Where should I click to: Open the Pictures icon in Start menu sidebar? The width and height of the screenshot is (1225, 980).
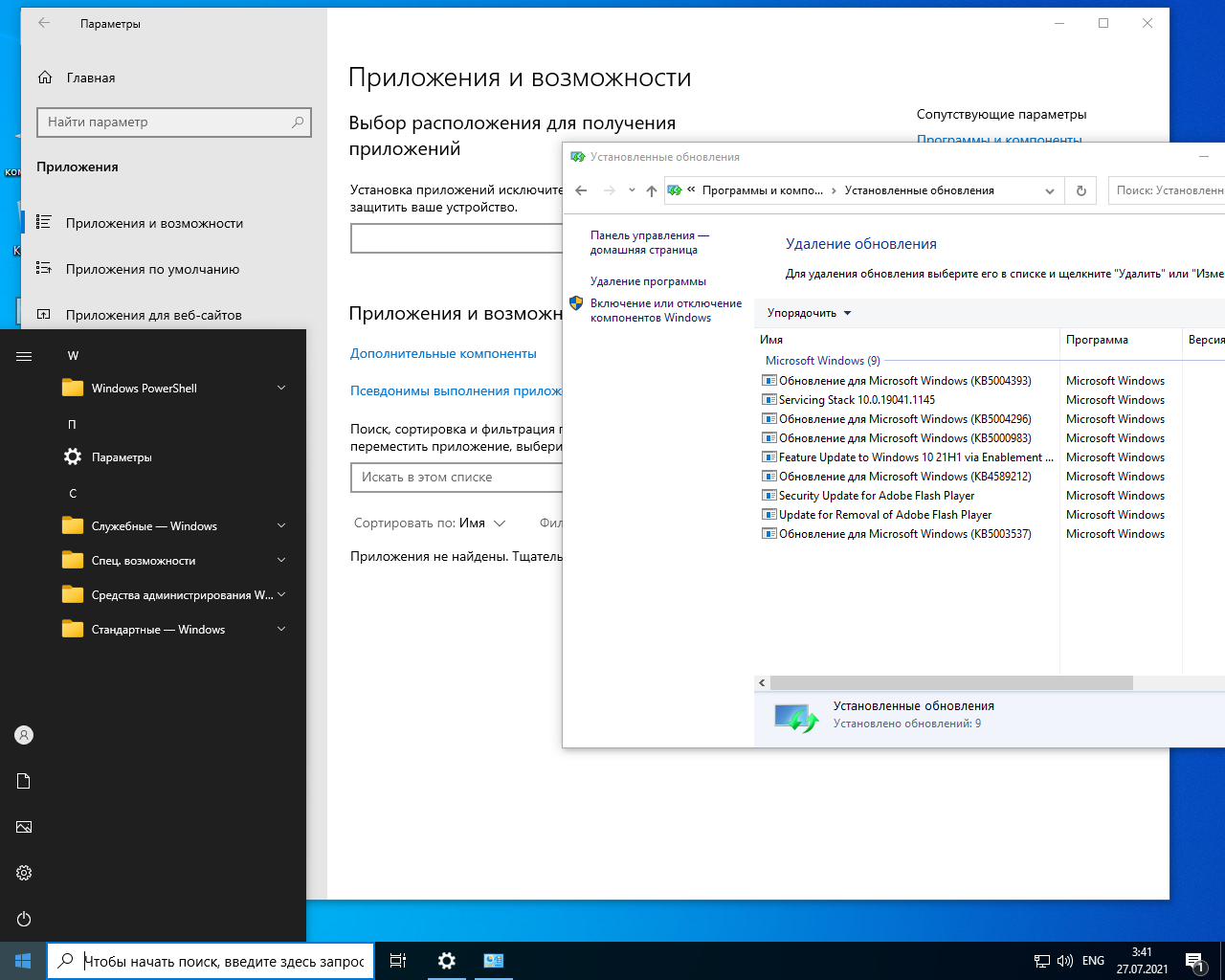tap(24, 827)
